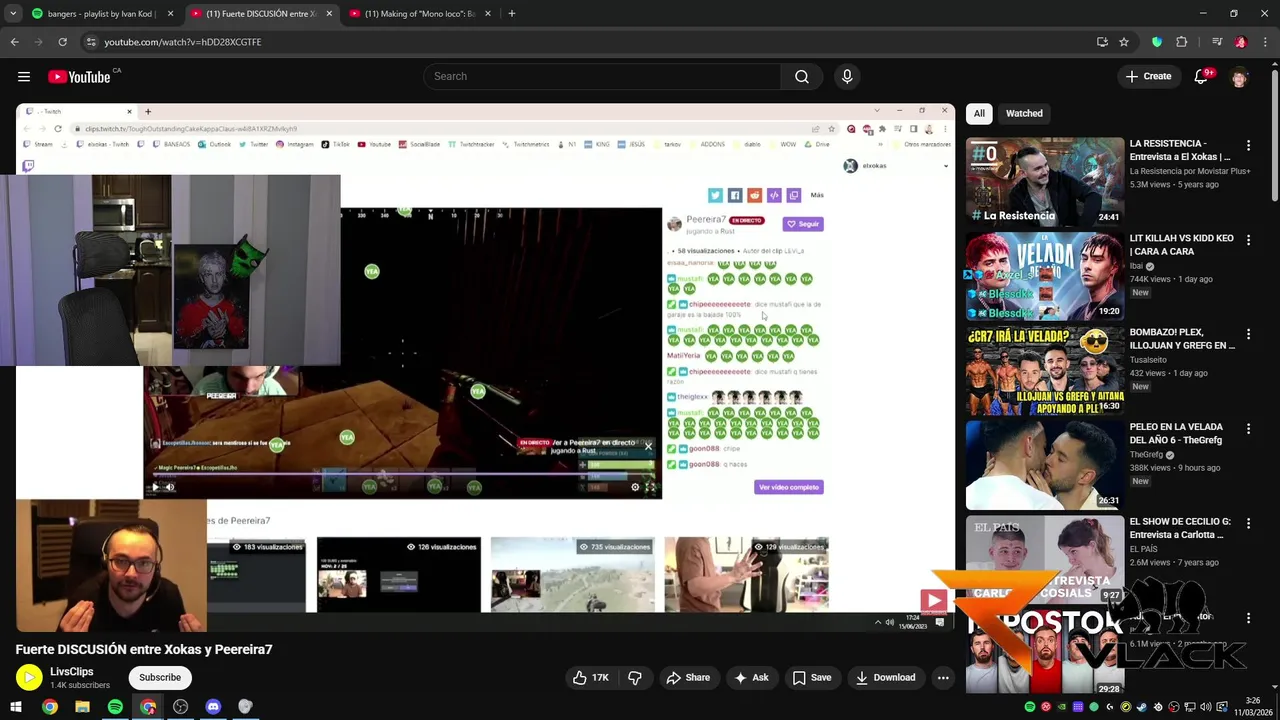Open the green shield extension
The height and width of the screenshot is (720, 1280).
click(x=1157, y=42)
